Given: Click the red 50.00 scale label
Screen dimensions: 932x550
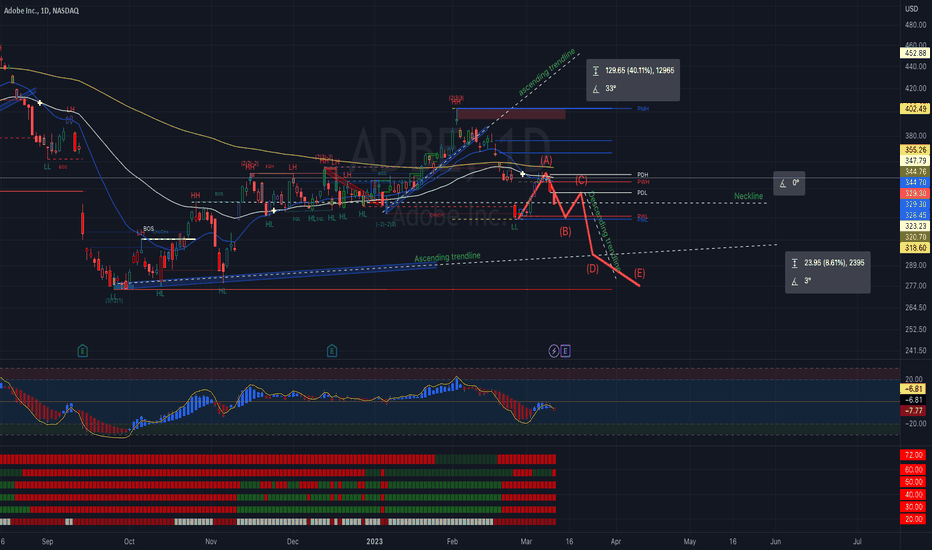Looking at the screenshot, I should point(913,482).
